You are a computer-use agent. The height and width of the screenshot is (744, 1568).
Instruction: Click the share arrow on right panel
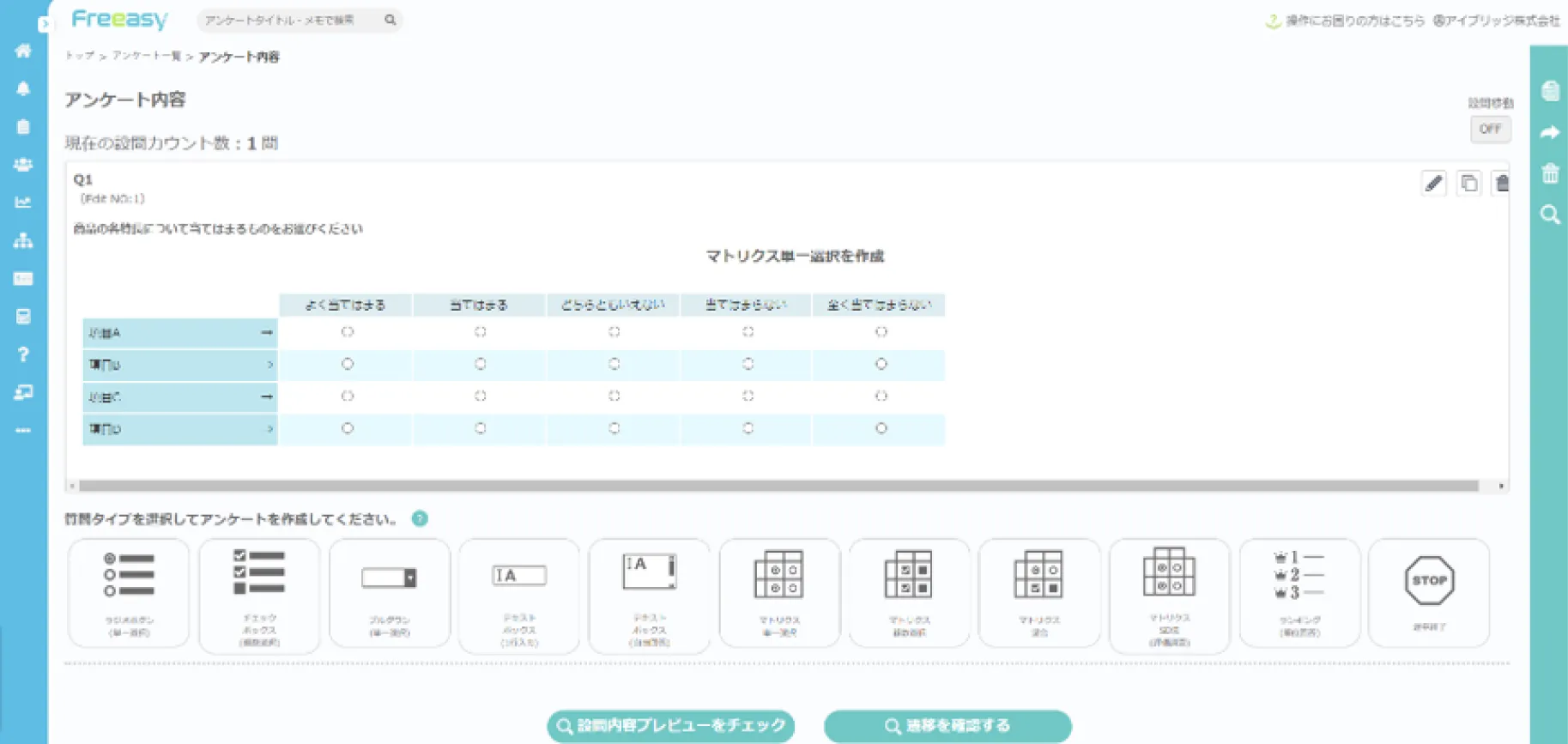click(x=1550, y=132)
